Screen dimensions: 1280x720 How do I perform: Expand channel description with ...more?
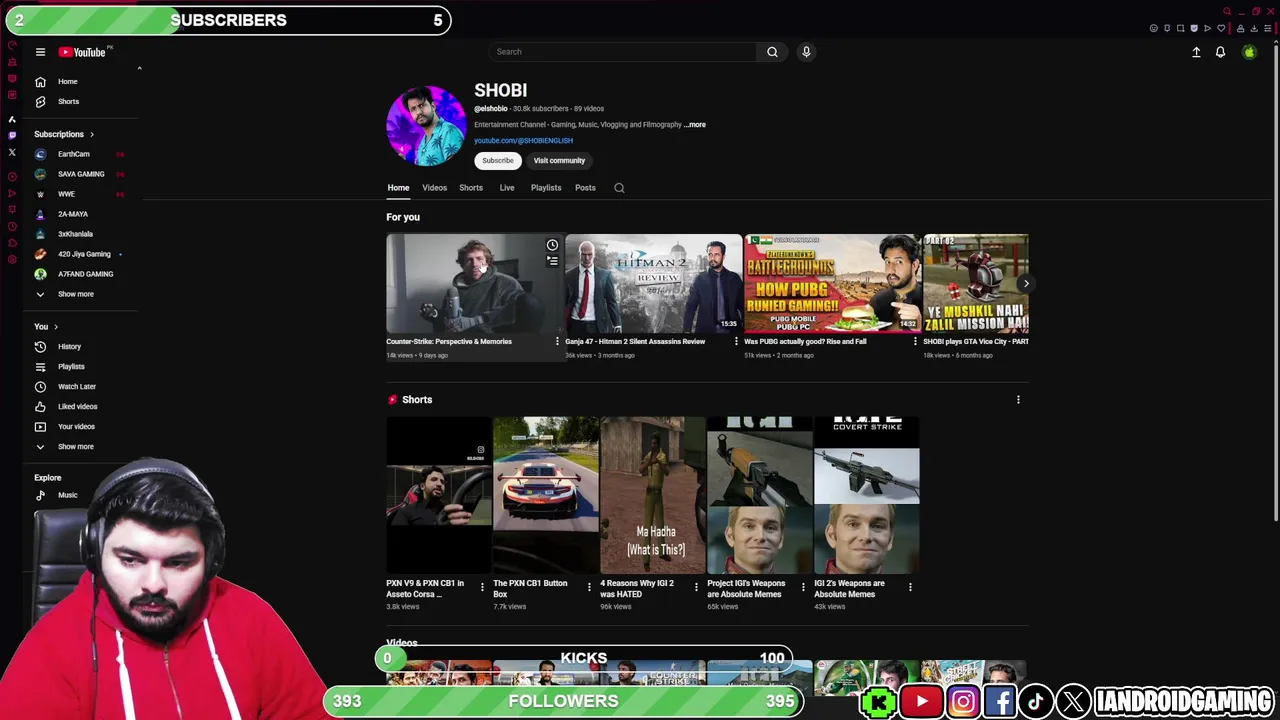(x=695, y=125)
